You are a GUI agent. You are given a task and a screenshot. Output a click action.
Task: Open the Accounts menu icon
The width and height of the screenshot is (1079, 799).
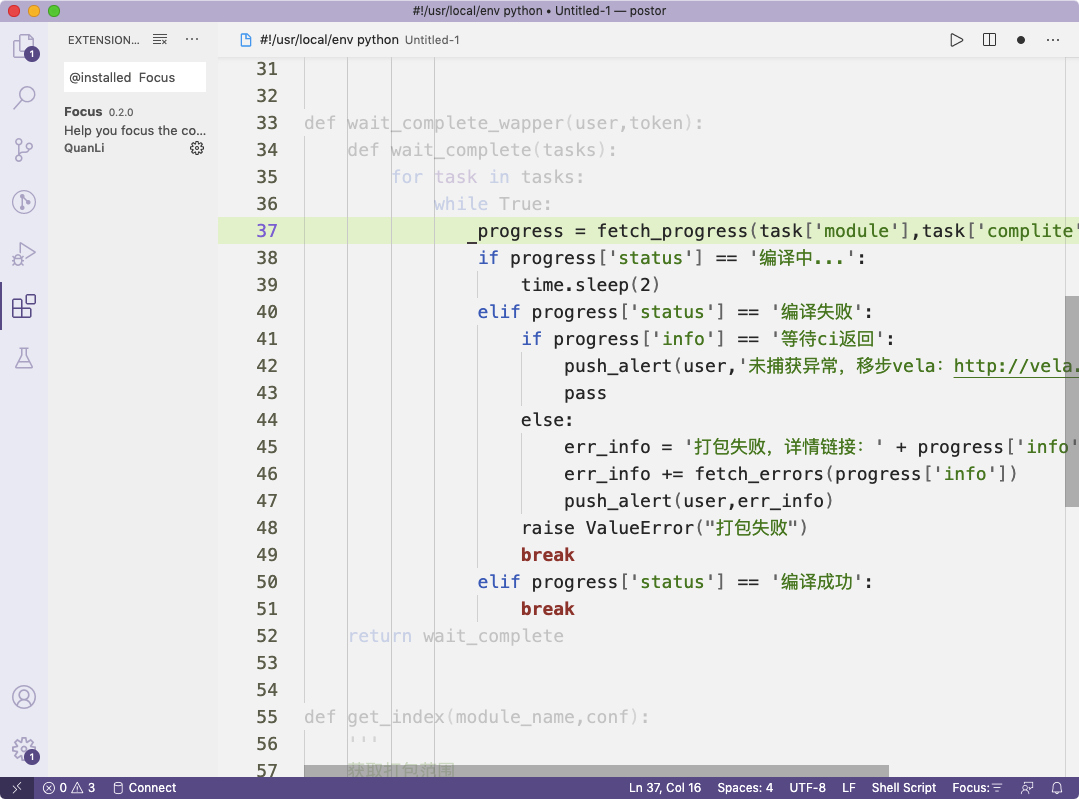click(x=24, y=697)
